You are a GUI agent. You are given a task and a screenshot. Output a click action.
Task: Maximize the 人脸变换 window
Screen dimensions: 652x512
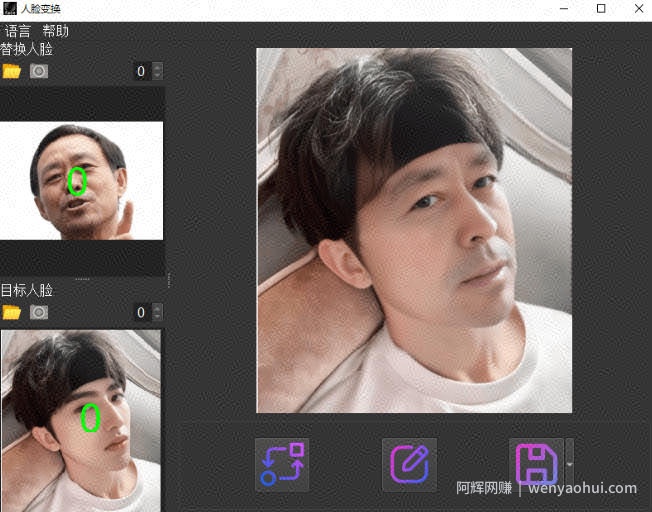pyautogui.click(x=601, y=8)
